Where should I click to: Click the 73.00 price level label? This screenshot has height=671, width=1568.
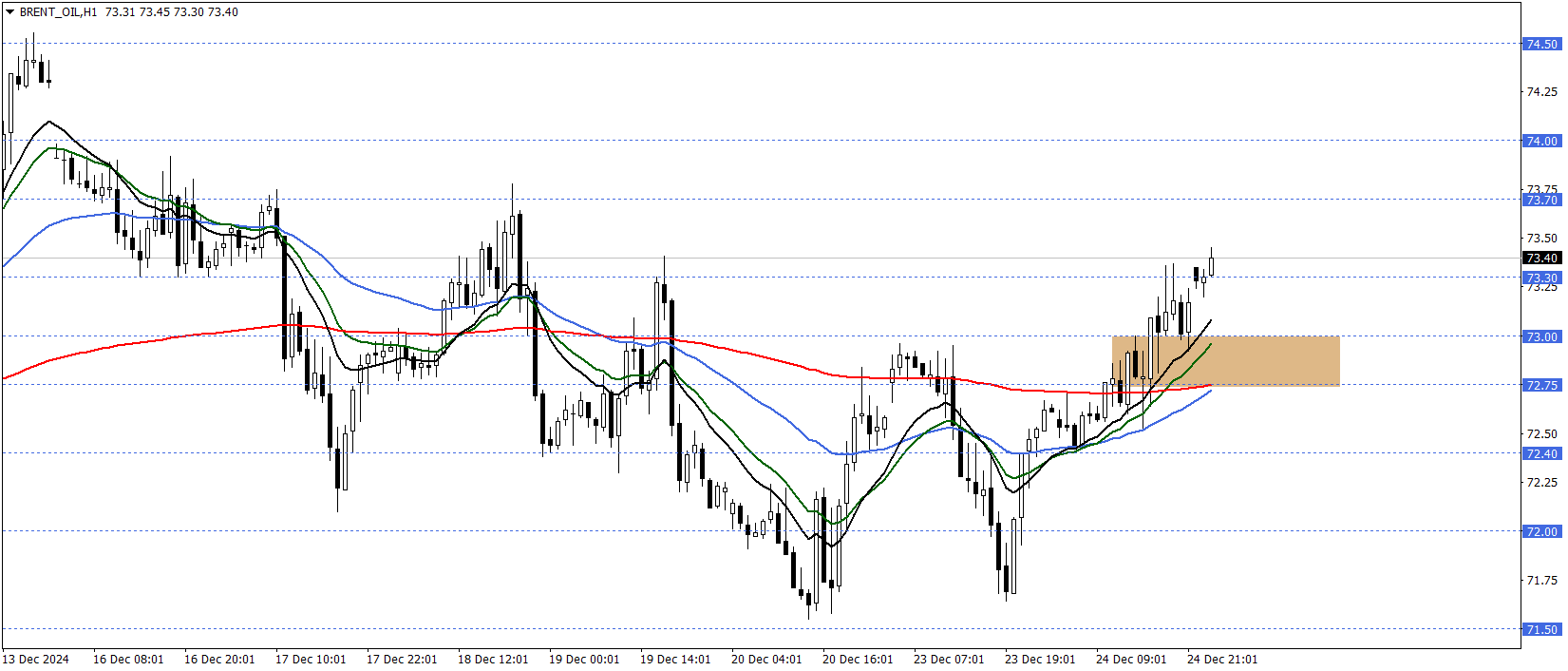[1541, 336]
